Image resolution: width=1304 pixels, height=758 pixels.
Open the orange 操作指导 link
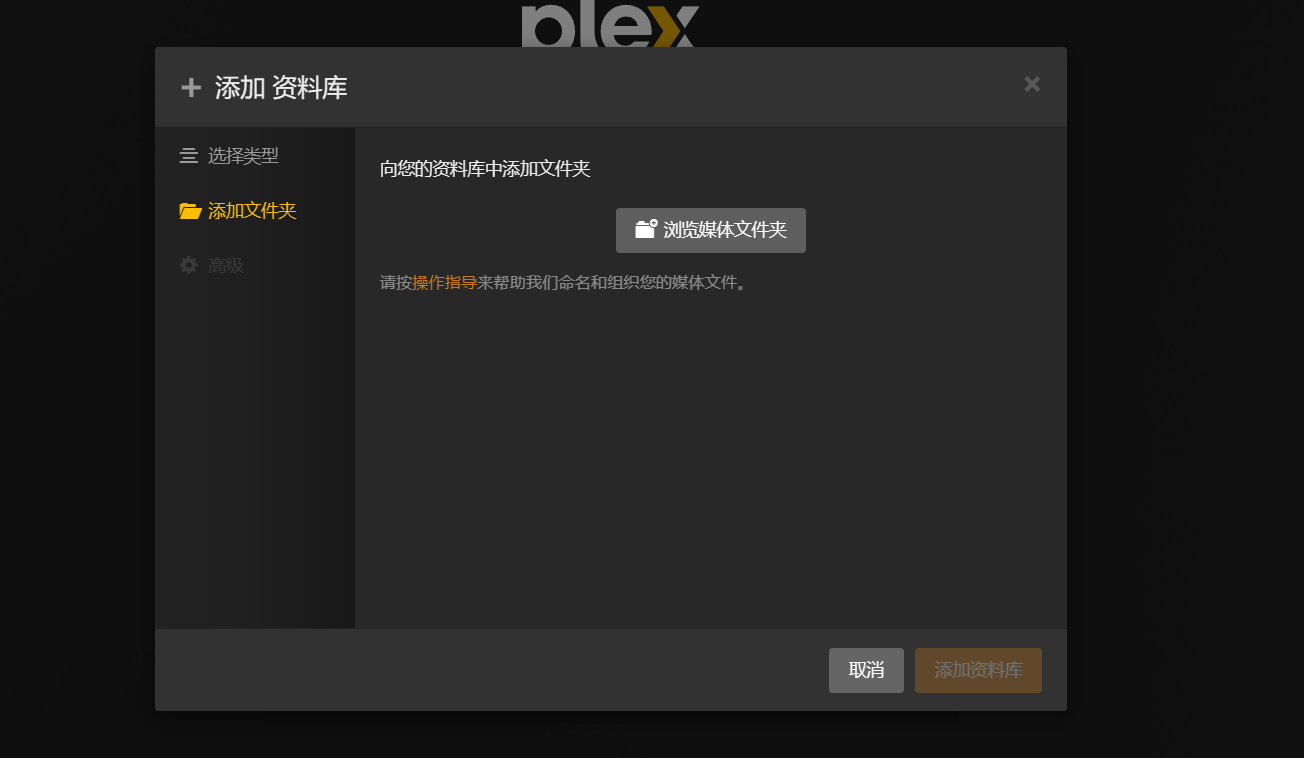point(444,283)
